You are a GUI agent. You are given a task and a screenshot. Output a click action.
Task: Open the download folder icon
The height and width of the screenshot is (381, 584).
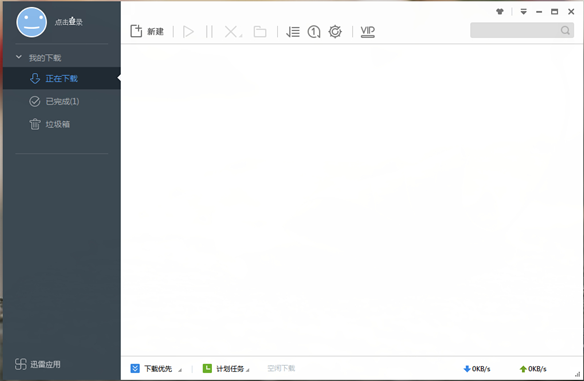coord(260,32)
